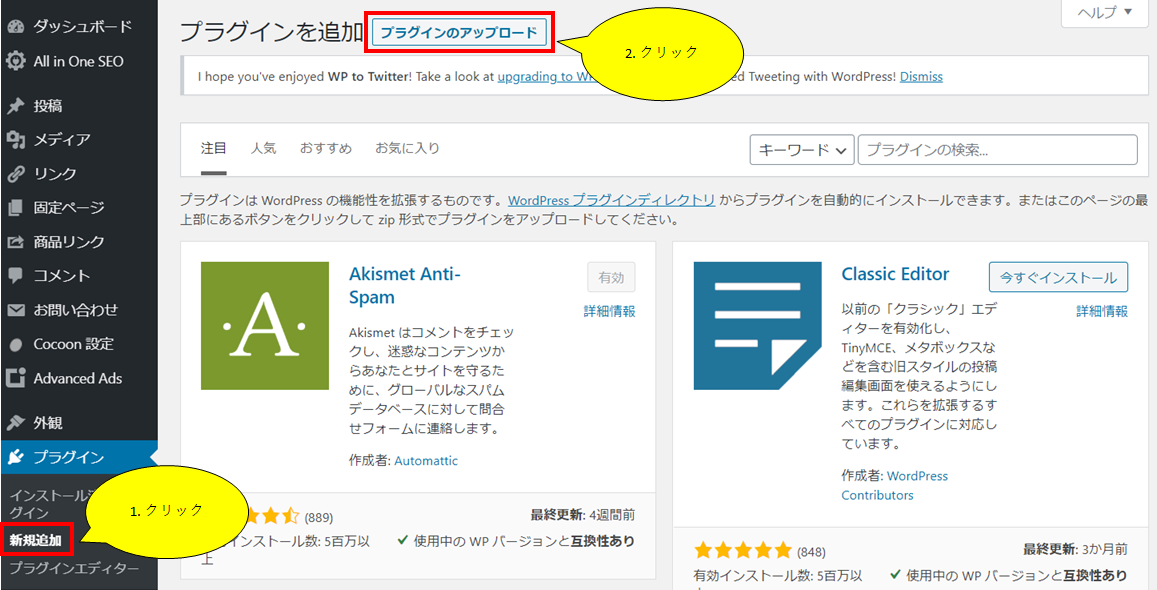
Task: Switch to the おすすめ tab
Action: [325, 149]
